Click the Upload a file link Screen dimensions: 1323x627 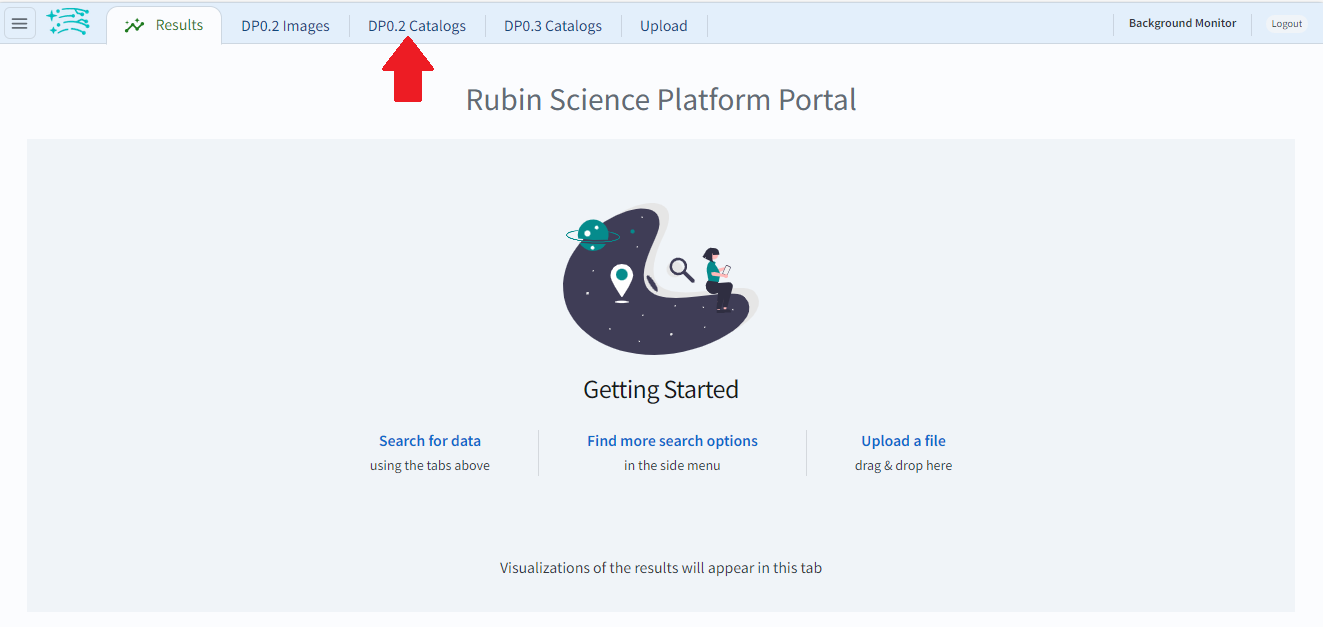click(903, 440)
